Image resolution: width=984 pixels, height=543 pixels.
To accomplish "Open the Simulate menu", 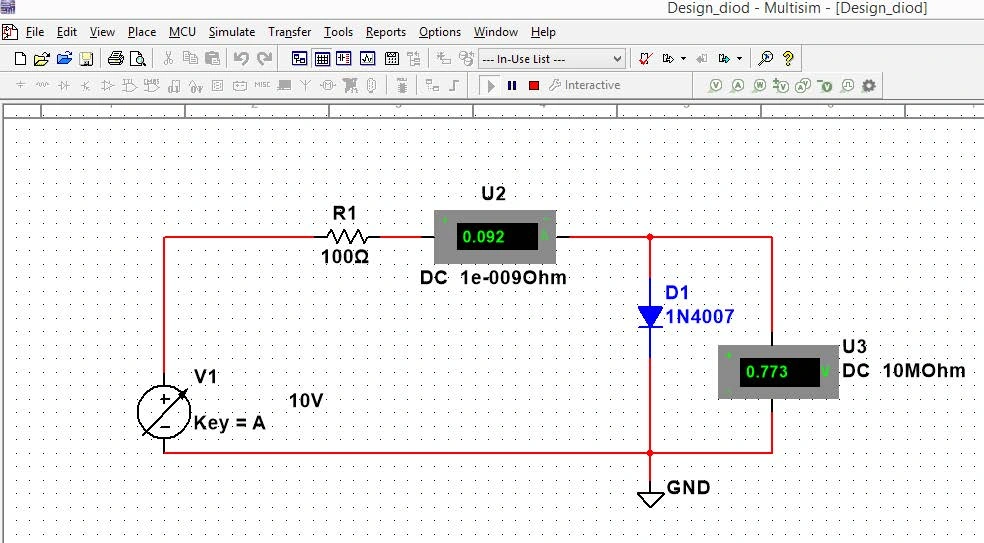I will [x=231, y=32].
